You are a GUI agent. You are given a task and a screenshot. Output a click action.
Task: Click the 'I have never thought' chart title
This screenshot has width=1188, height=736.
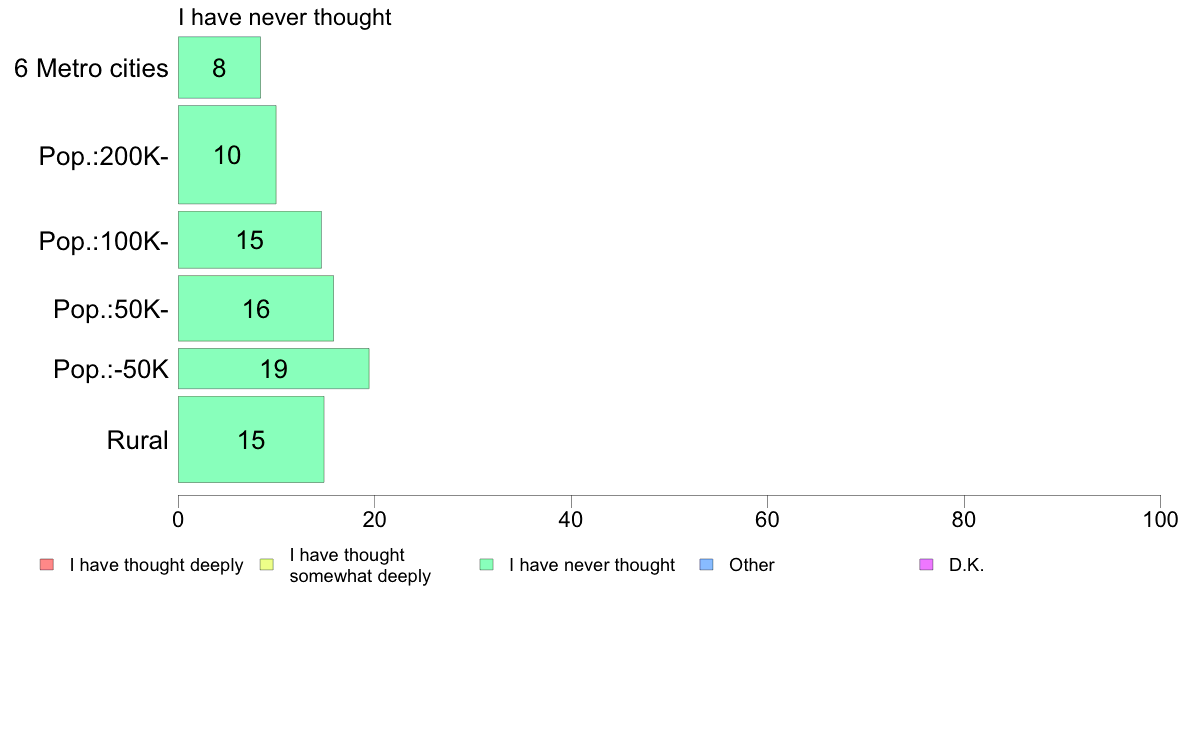click(285, 17)
